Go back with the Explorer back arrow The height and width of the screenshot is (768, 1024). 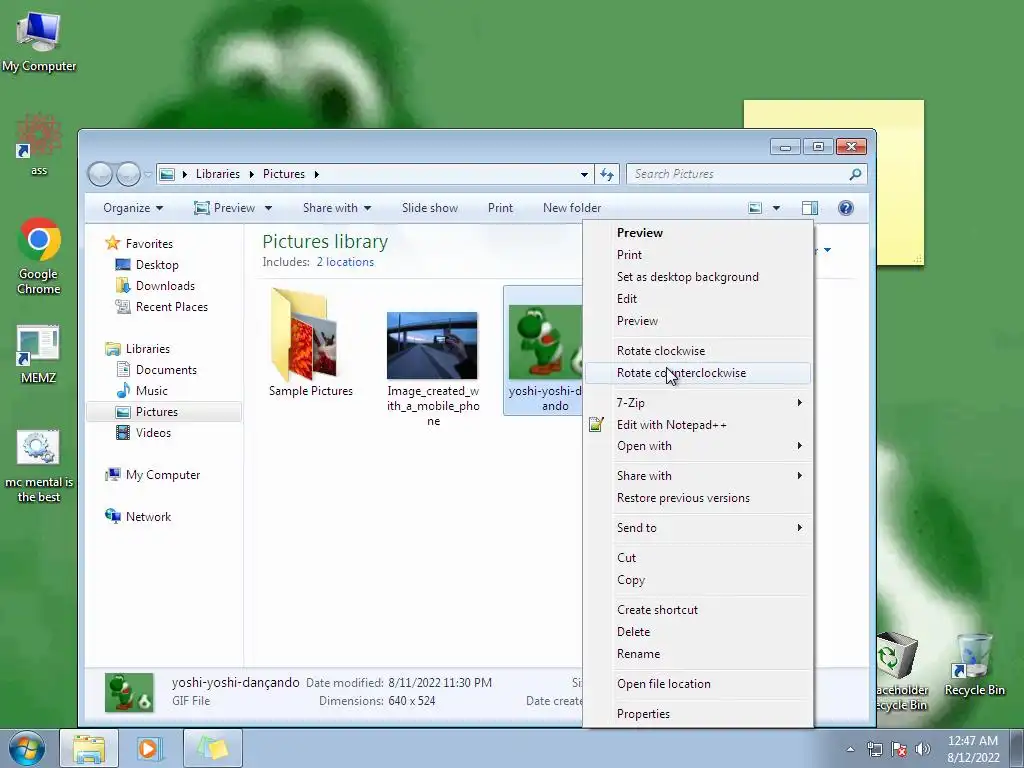pyautogui.click(x=100, y=174)
